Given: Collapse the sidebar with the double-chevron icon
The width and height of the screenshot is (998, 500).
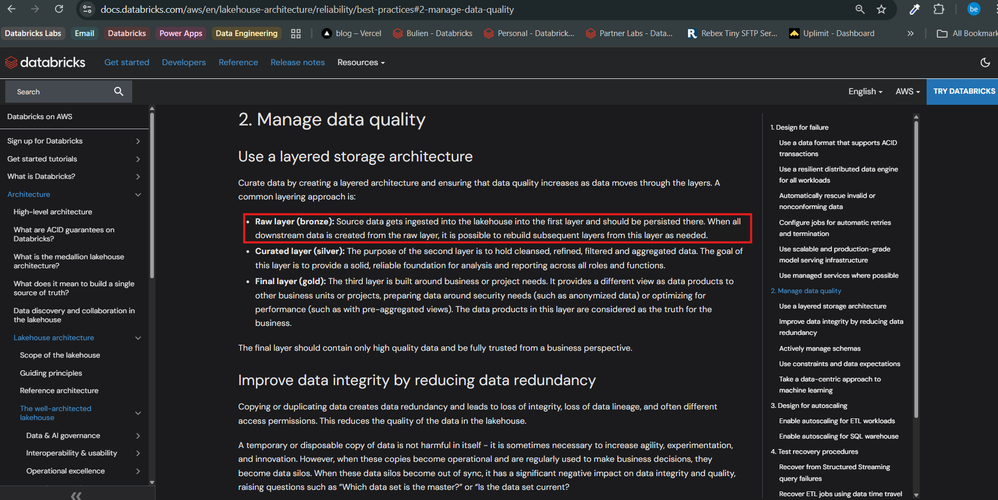Looking at the screenshot, I should coord(76,494).
